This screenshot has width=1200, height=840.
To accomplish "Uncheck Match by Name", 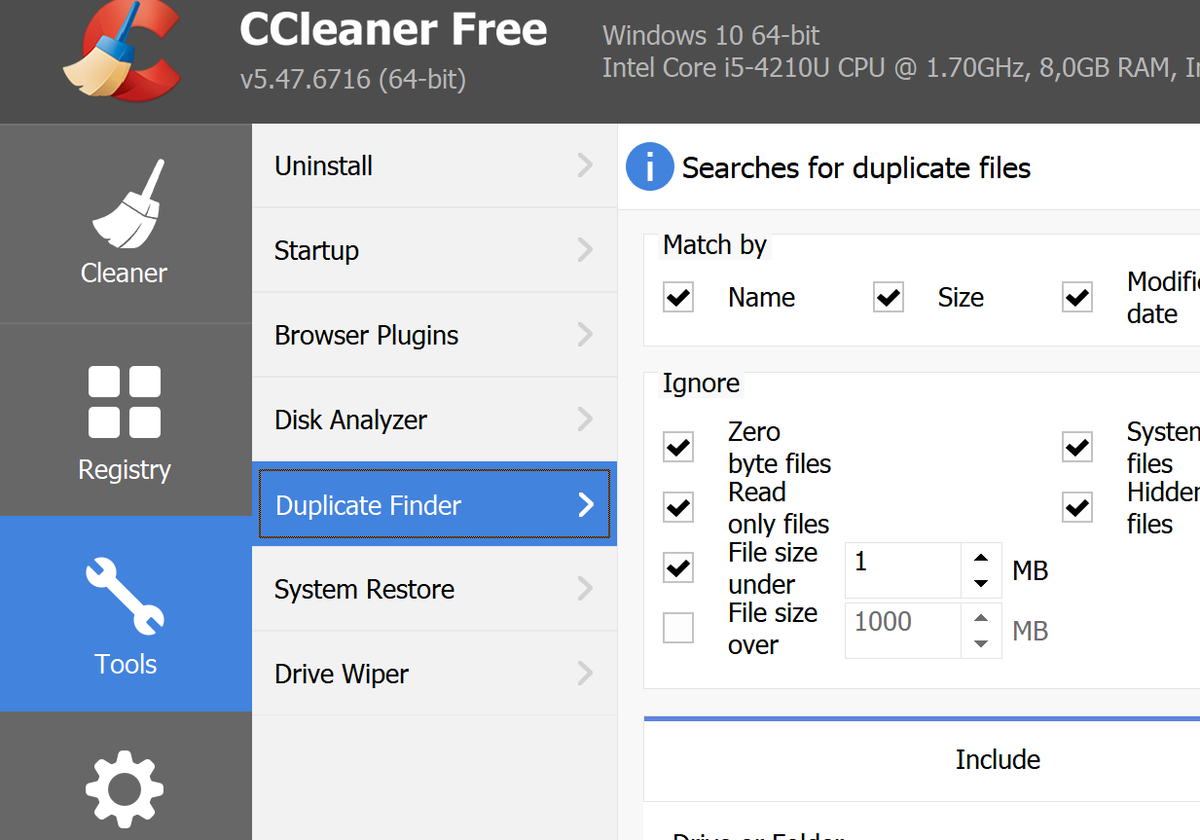I will [678, 297].
